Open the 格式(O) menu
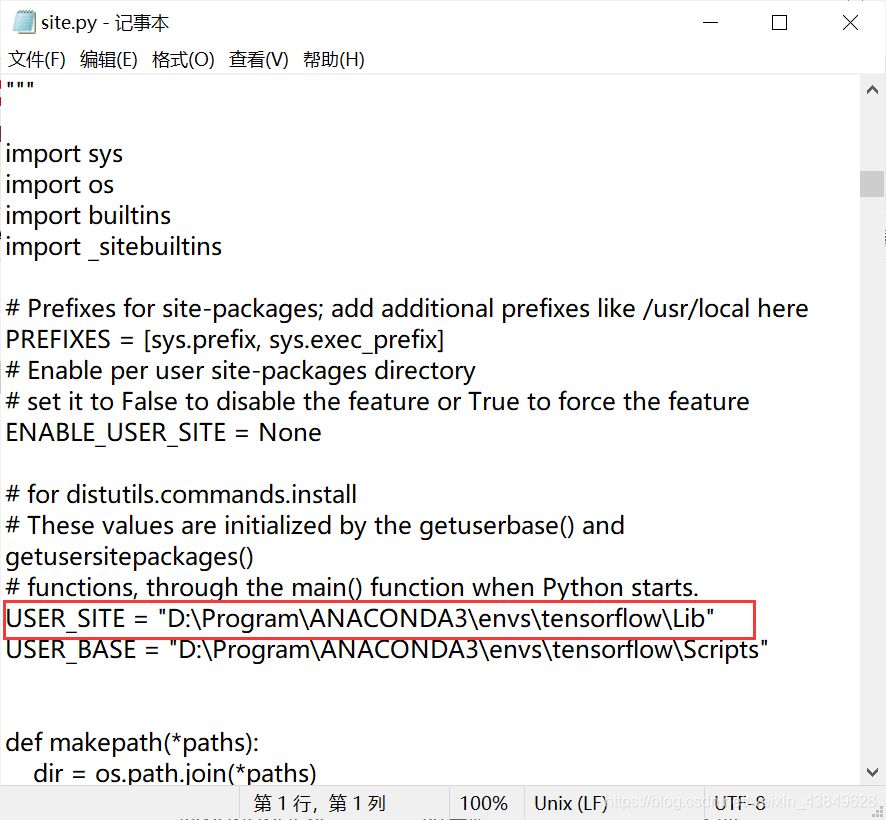This screenshot has height=820, width=886. click(183, 59)
